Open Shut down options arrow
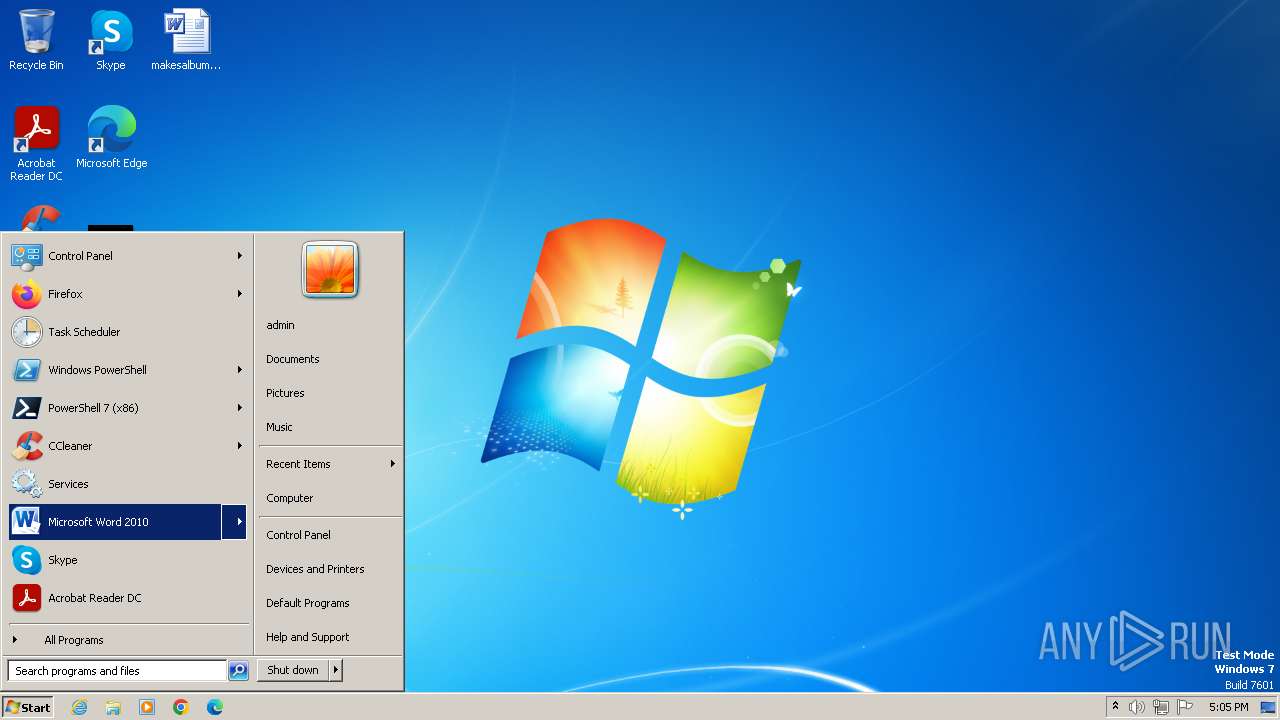The image size is (1280, 720). 336,670
